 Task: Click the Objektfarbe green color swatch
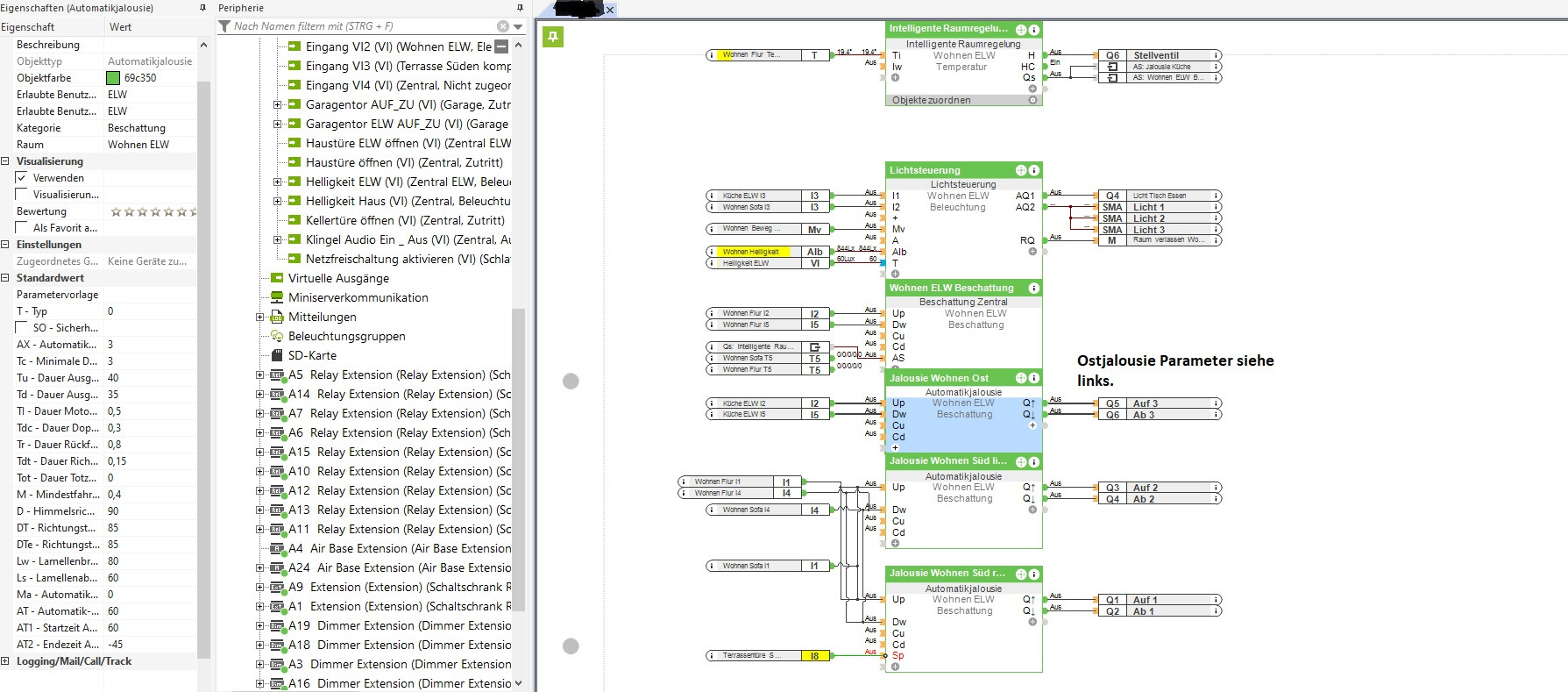(113, 78)
